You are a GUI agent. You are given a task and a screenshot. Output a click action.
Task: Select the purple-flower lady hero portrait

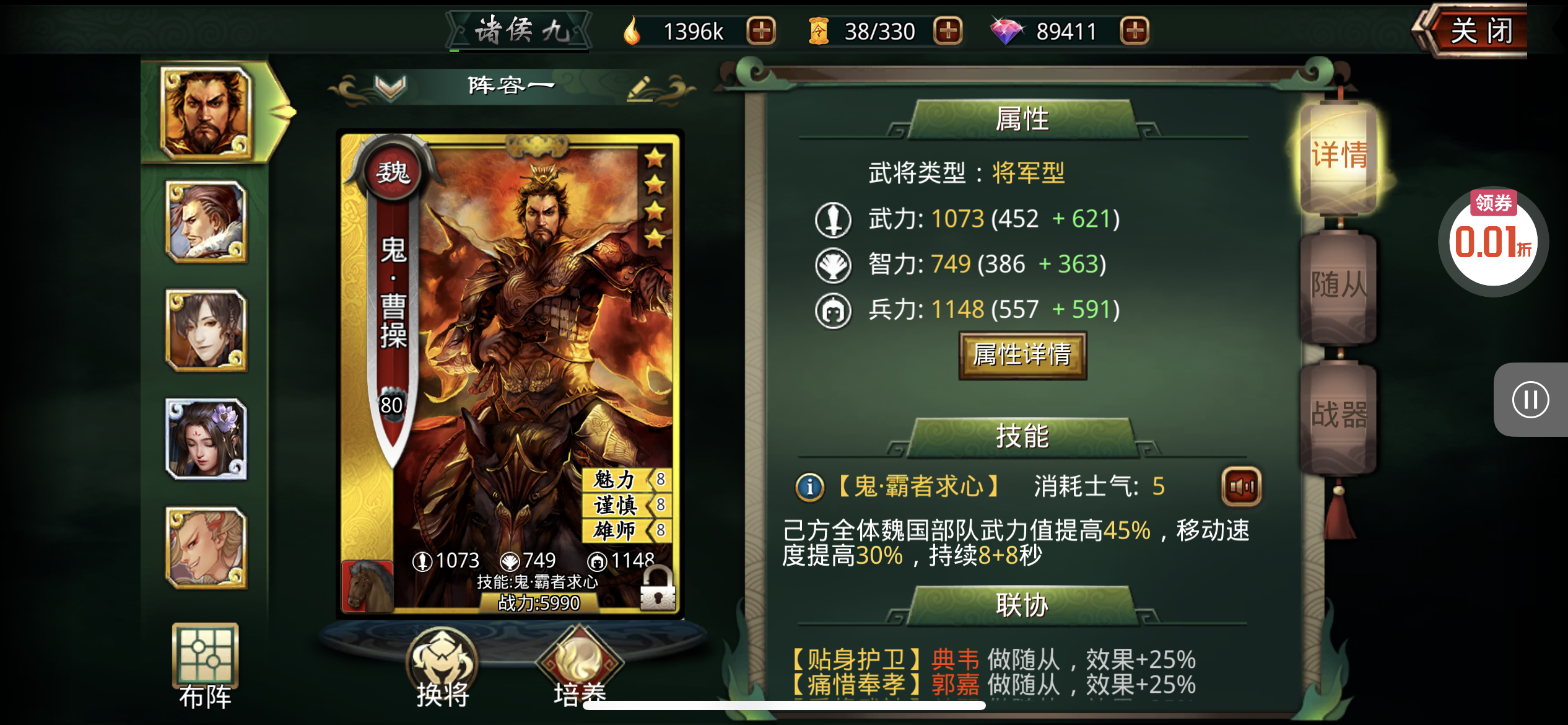click(206, 439)
